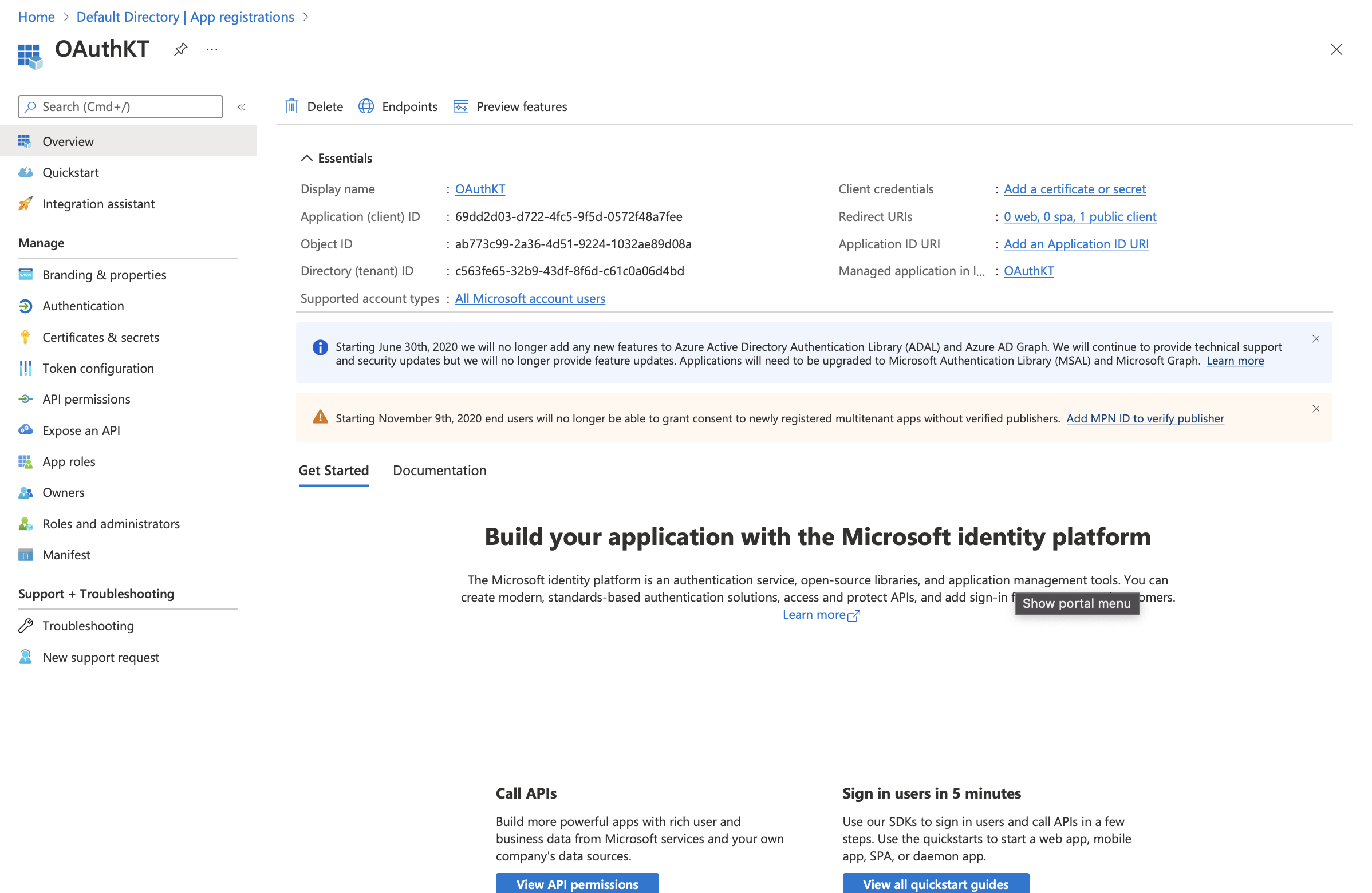The image size is (1372, 893).
Task: Click the OAuthKT app registration logo icon
Action: [30, 57]
